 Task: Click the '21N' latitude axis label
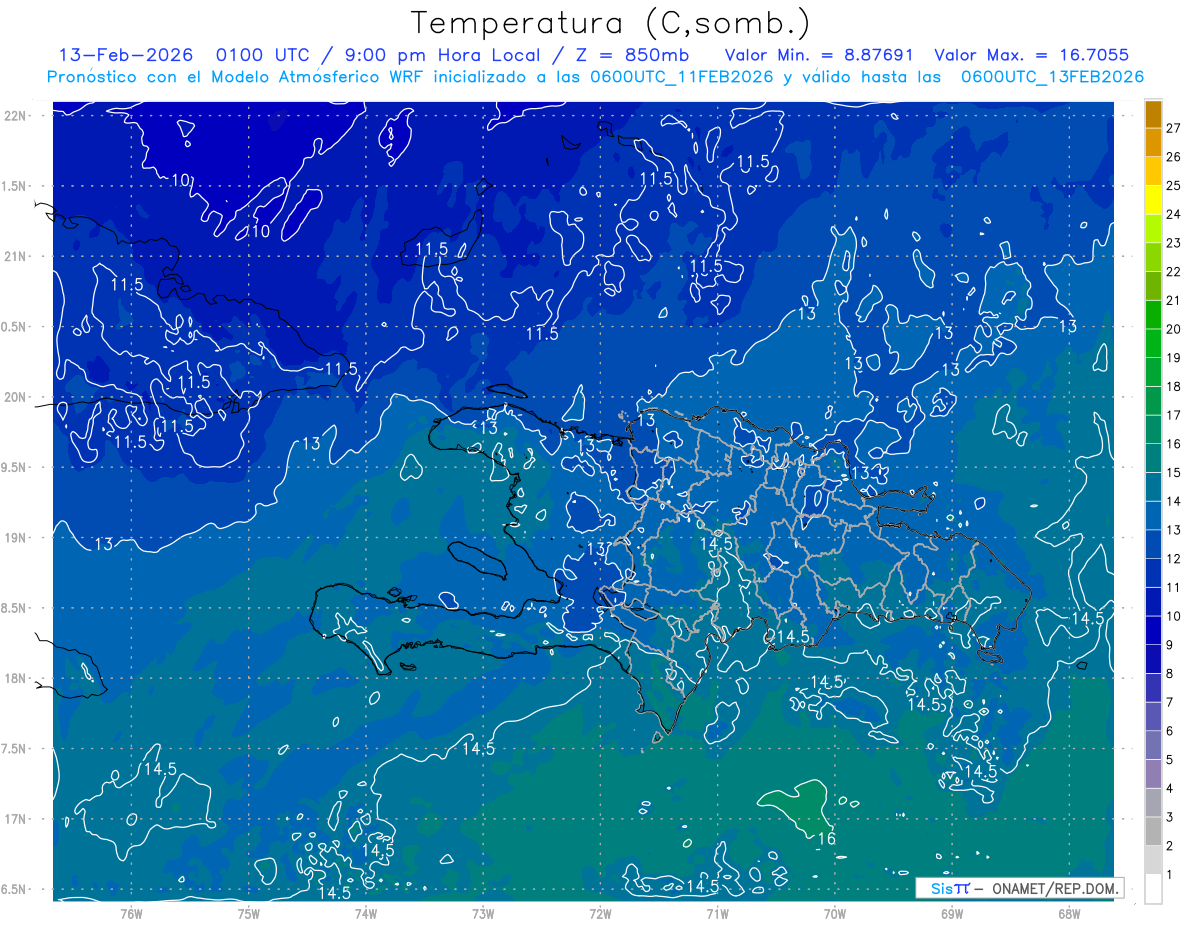point(15,256)
